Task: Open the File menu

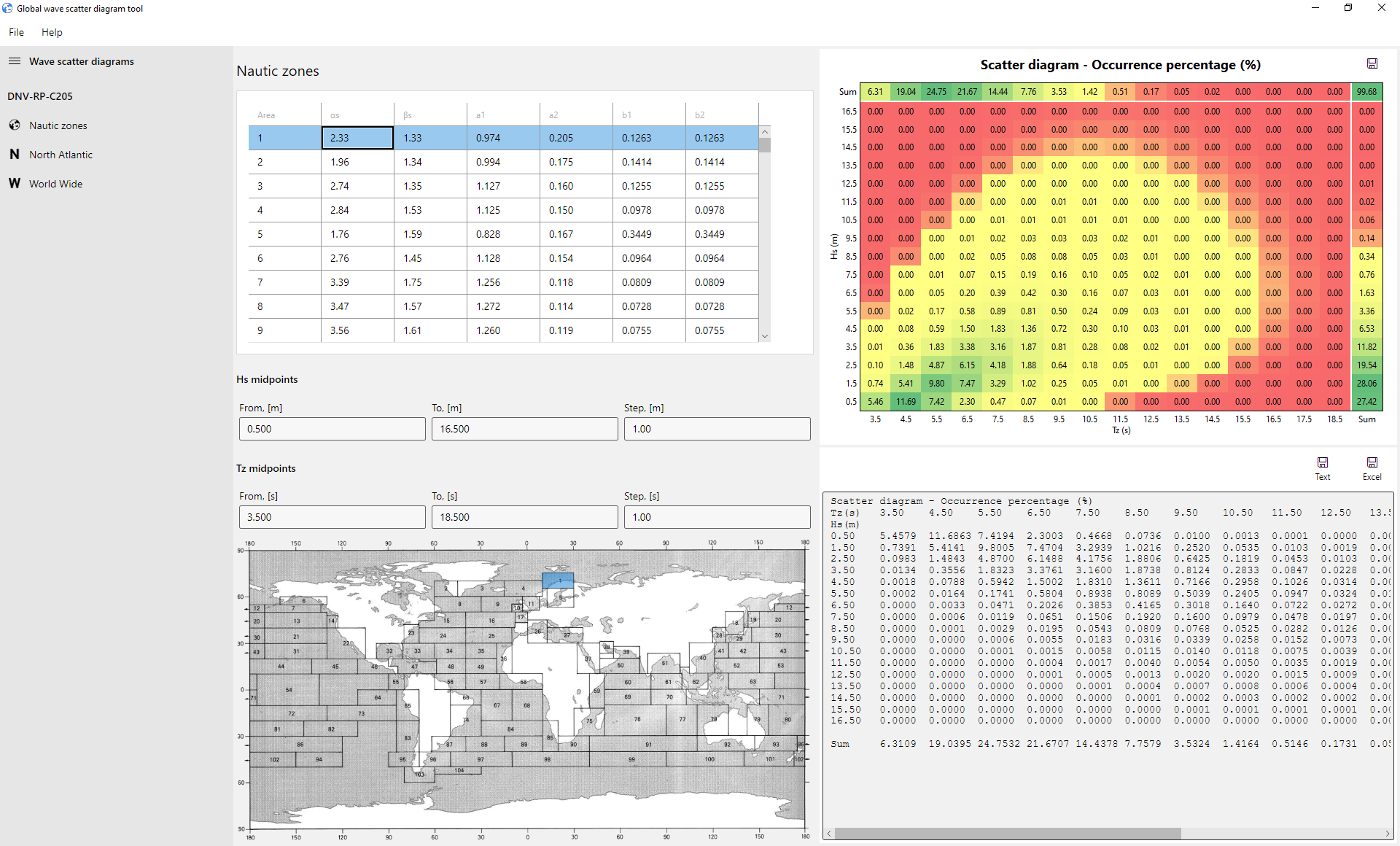Action: (16, 32)
